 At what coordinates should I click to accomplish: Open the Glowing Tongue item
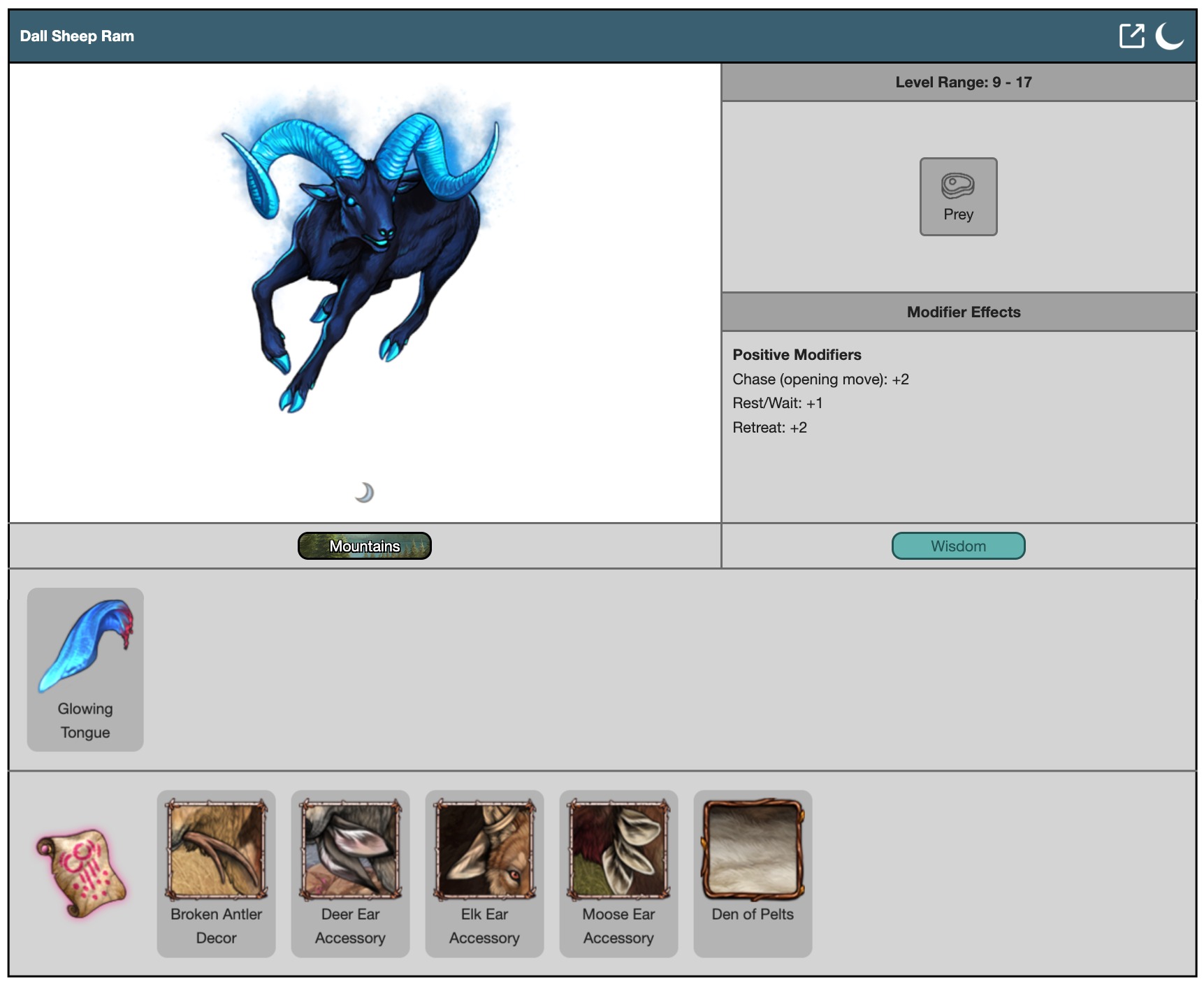pos(85,669)
